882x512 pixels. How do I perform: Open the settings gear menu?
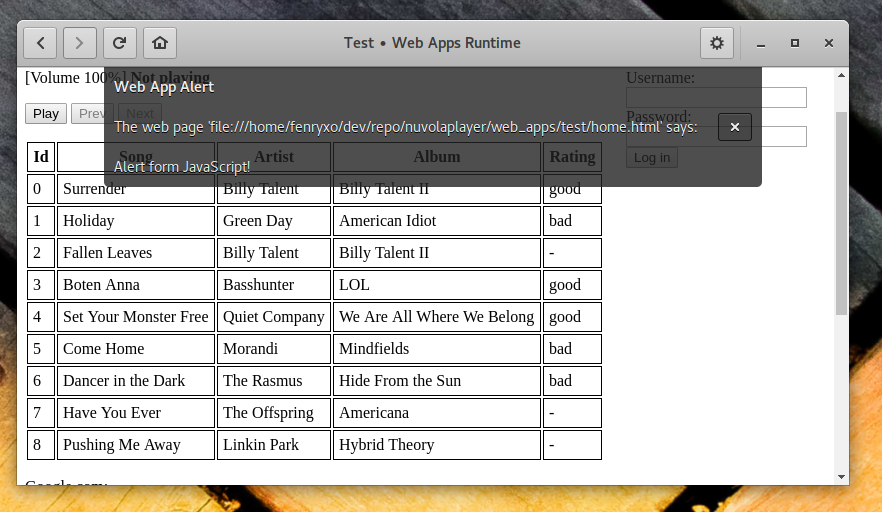(717, 43)
